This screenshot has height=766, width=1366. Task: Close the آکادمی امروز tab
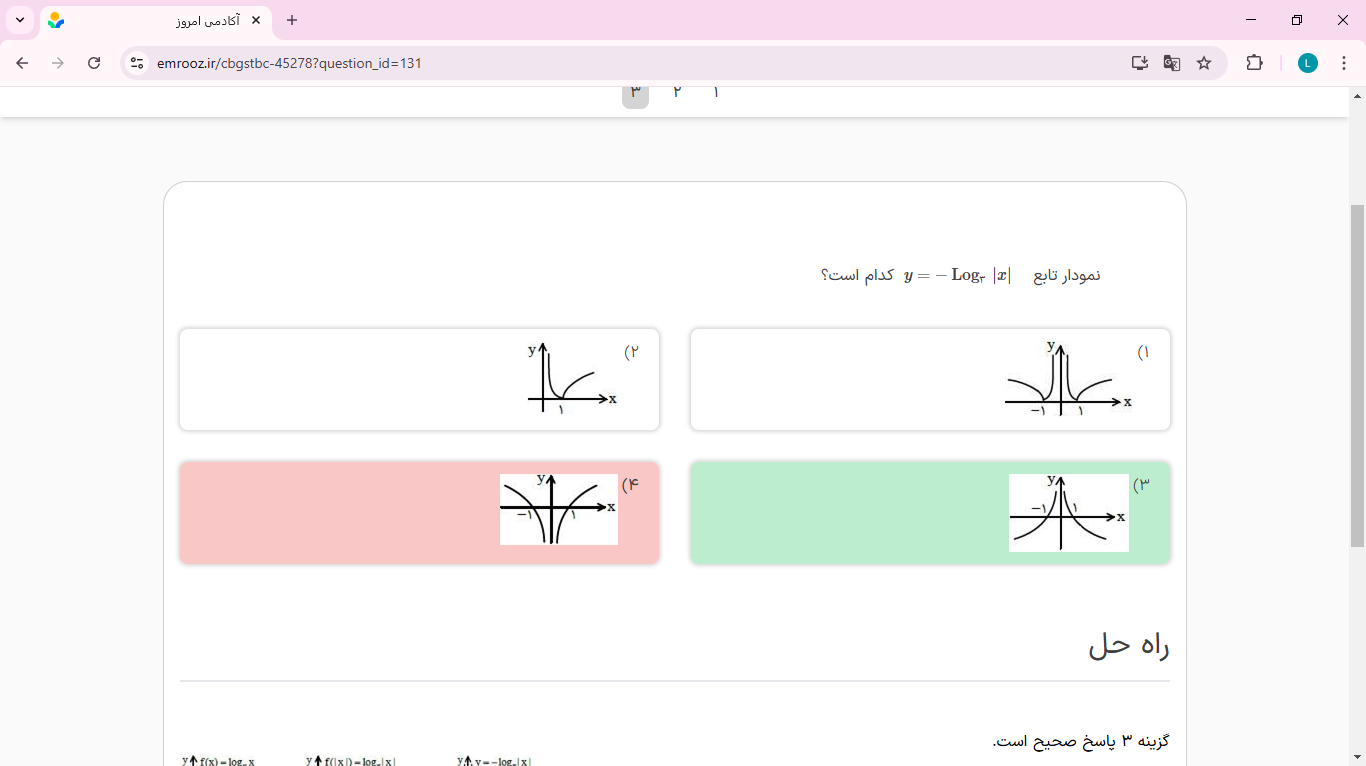pos(256,20)
